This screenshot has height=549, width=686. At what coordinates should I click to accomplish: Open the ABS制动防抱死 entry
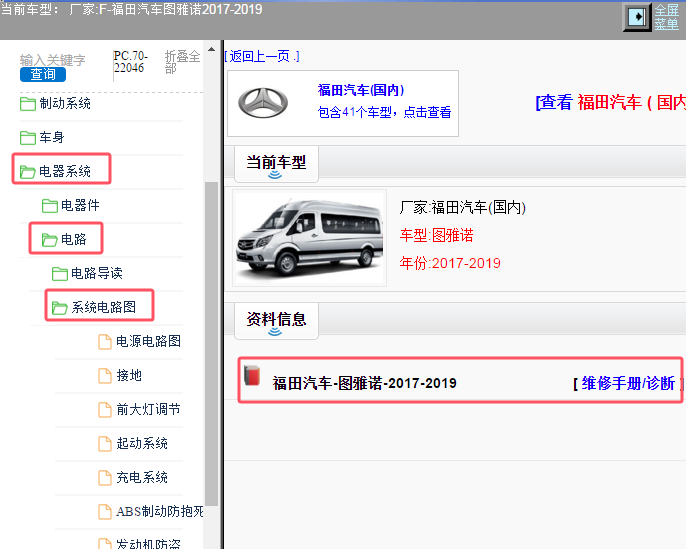pyautogui.click(x=160, y=511)
